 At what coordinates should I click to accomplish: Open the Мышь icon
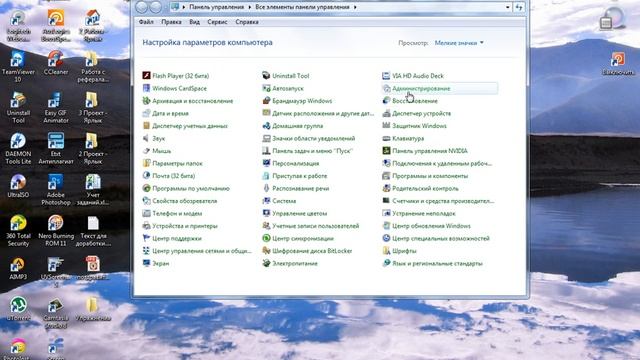tap(146, 151)
